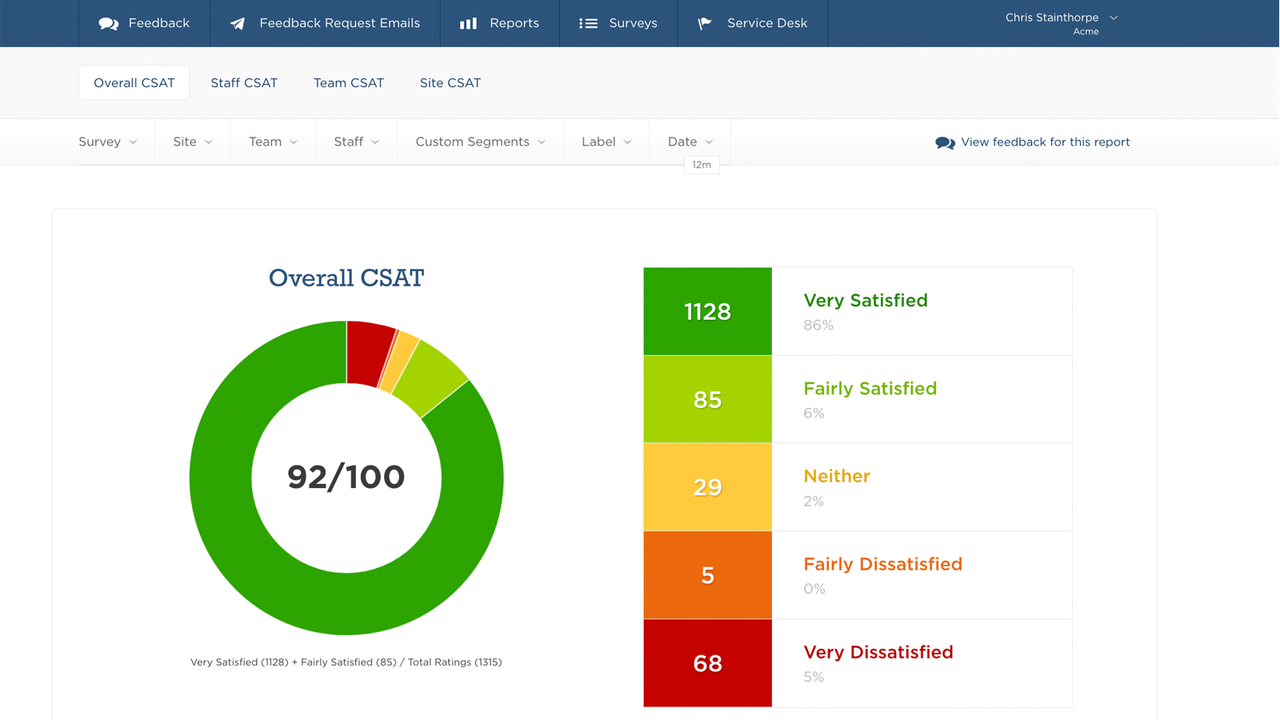The image size is (1280, 720).
Task: Select the Overall CSAT tab button
Action: [134, 83]
